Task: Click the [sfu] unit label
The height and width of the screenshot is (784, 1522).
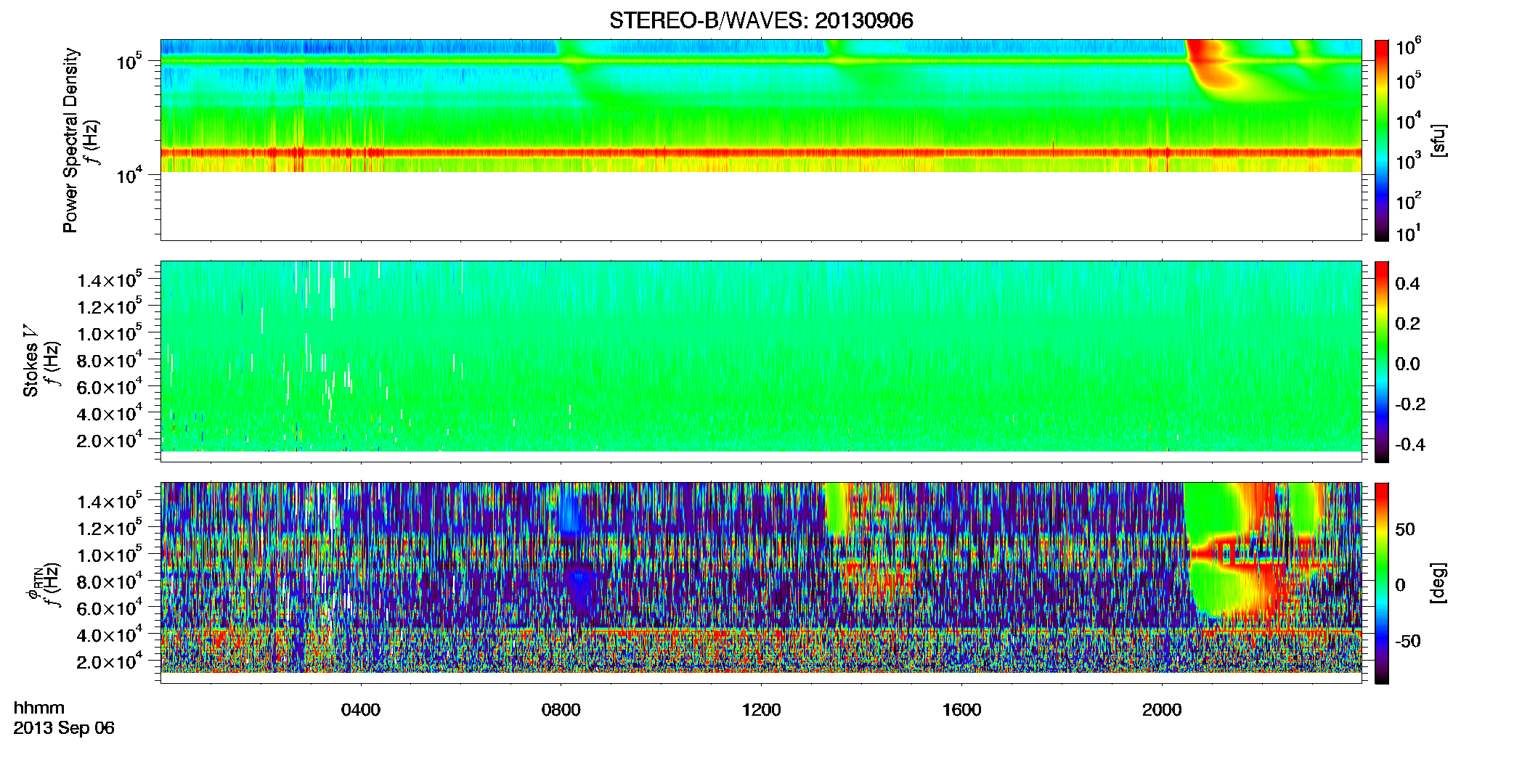Action: [x=1438, y=140]
